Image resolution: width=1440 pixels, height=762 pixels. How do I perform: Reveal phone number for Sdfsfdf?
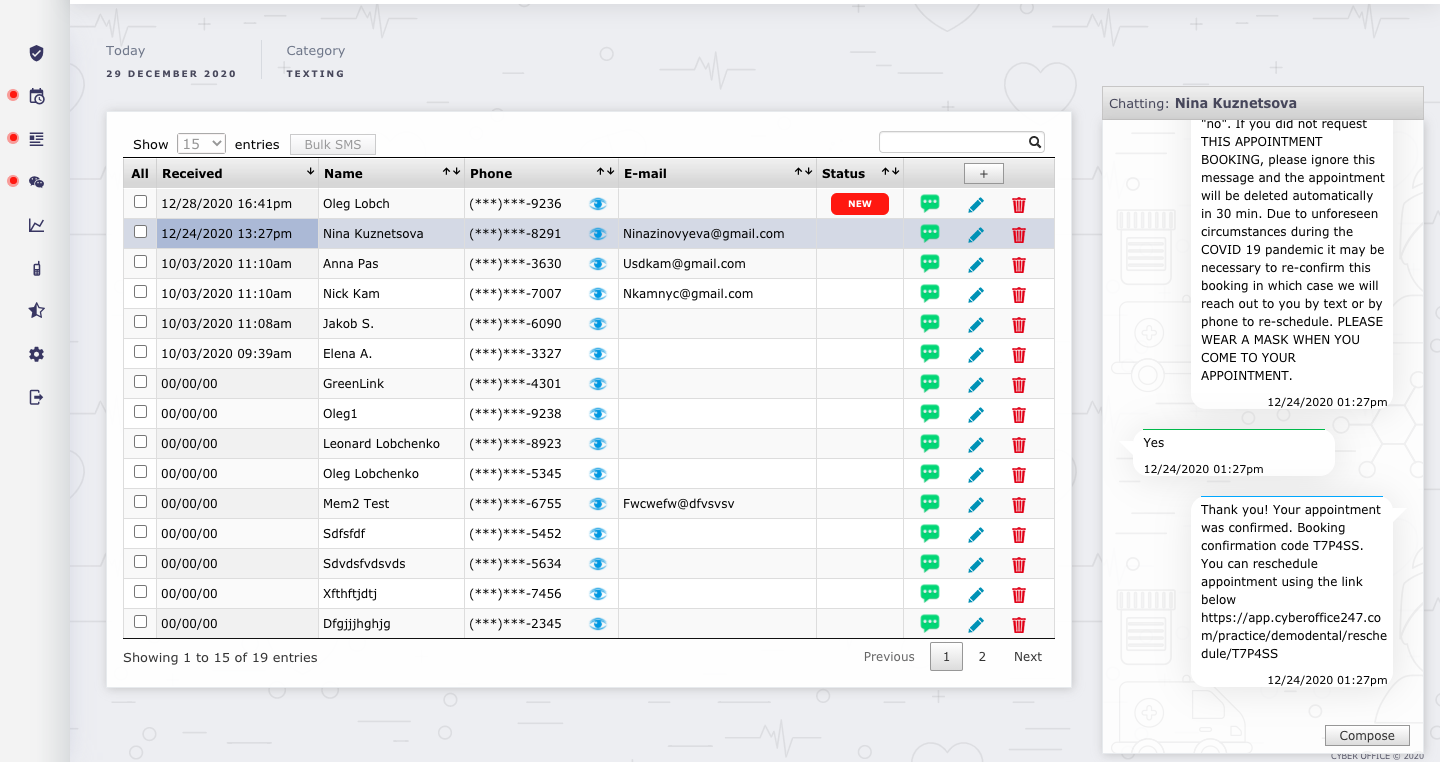coord(598,534)
